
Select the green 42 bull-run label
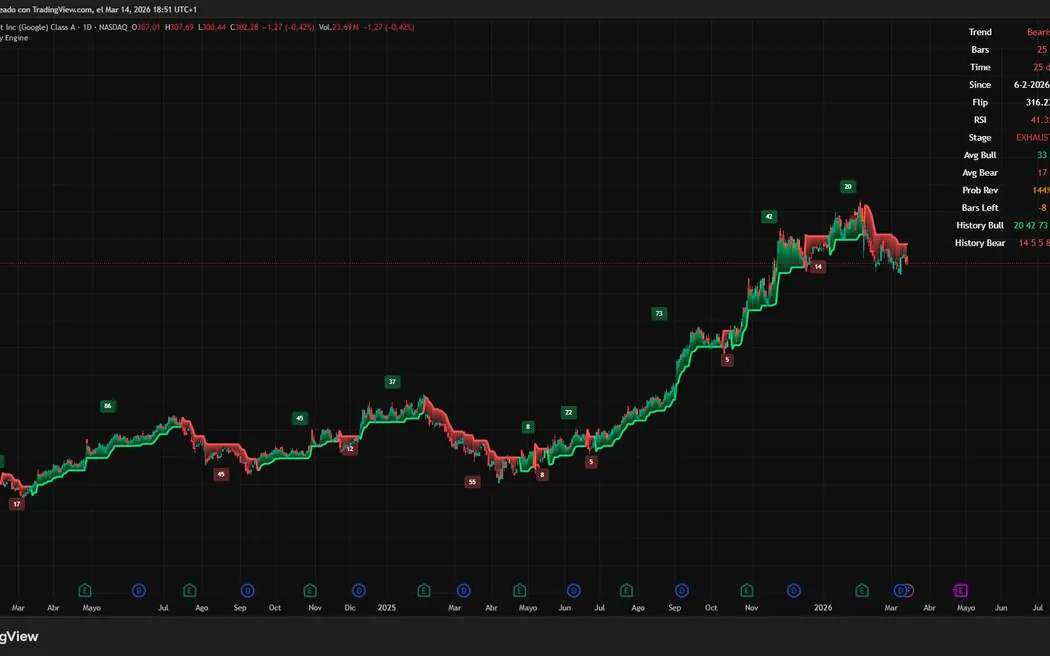pyautogui.click(x=769, y=216)
